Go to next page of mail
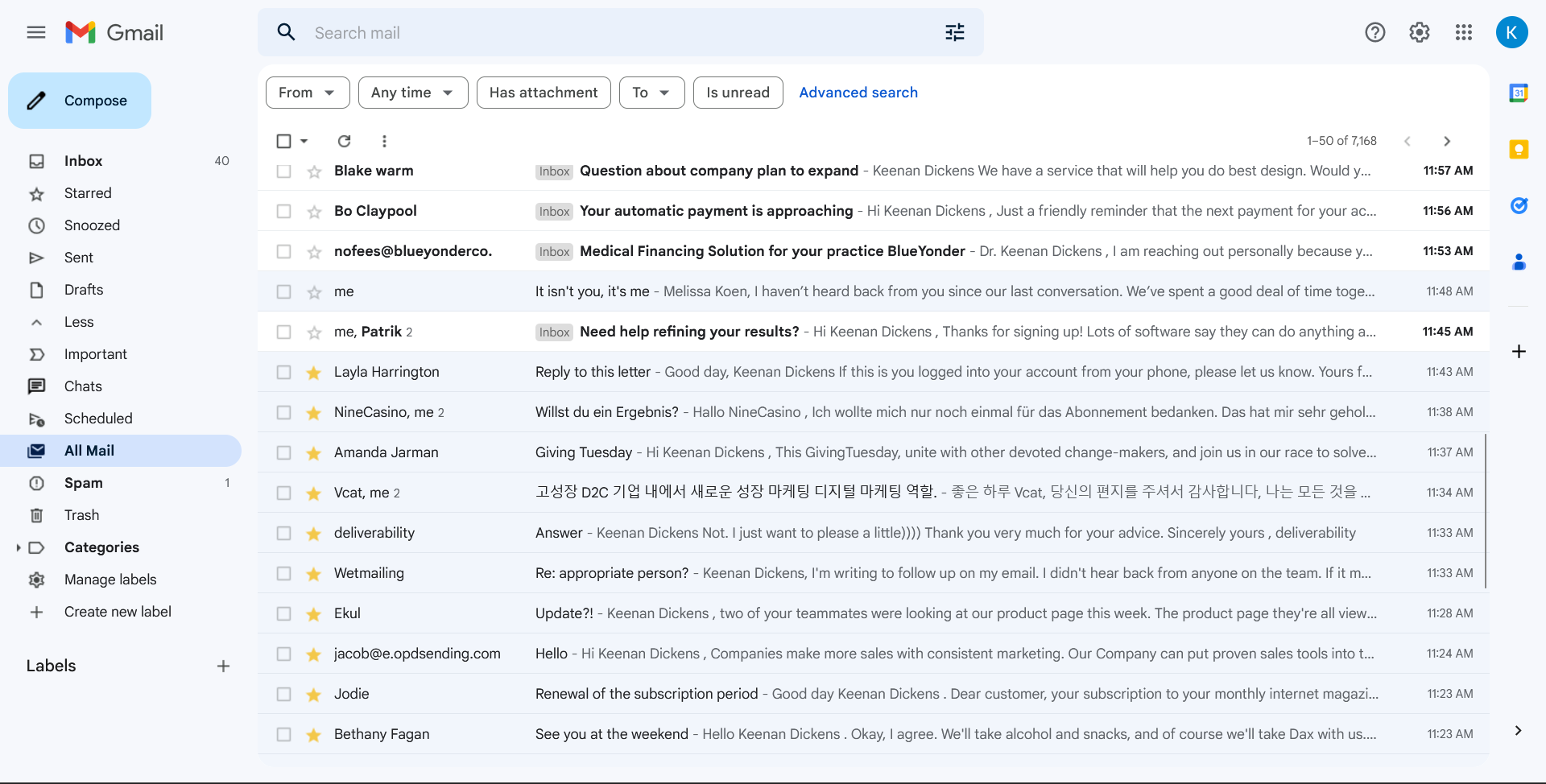 pyautogui.click(x=1447, y=141)
